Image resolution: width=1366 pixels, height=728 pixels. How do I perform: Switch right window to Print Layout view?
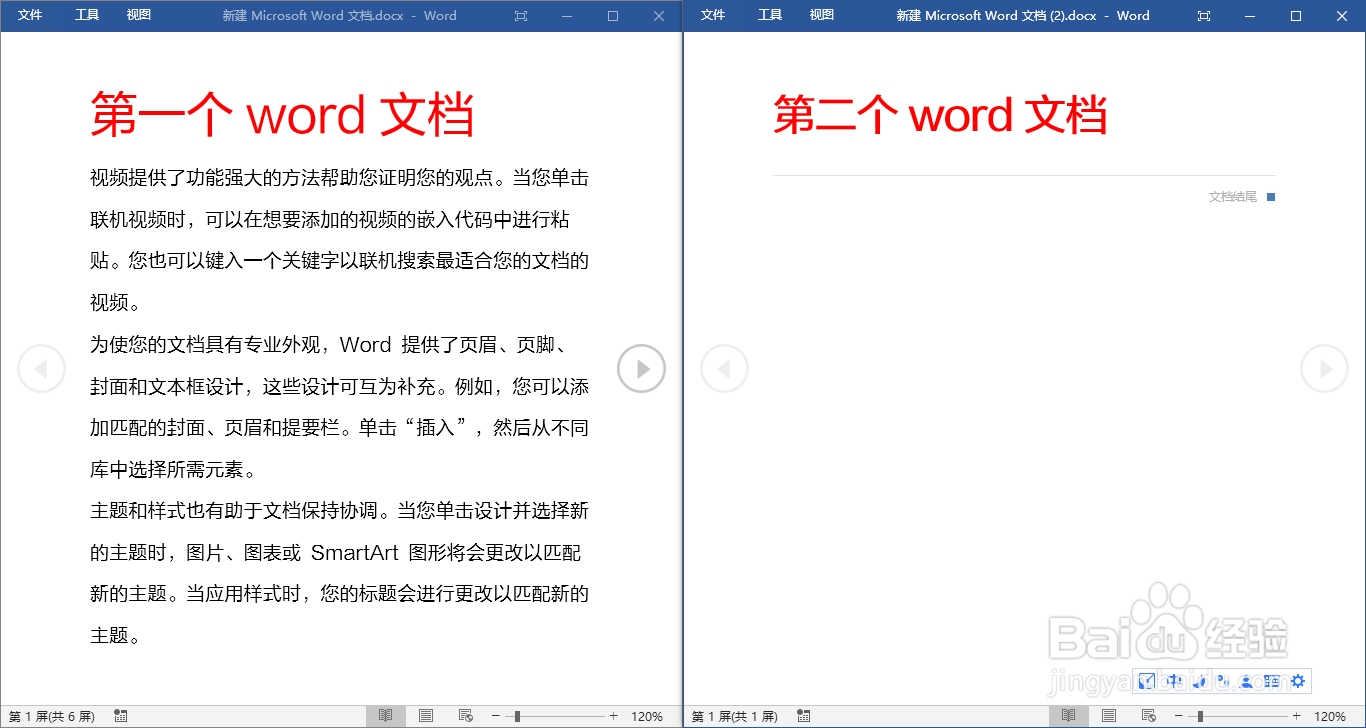click(1109, 716)
